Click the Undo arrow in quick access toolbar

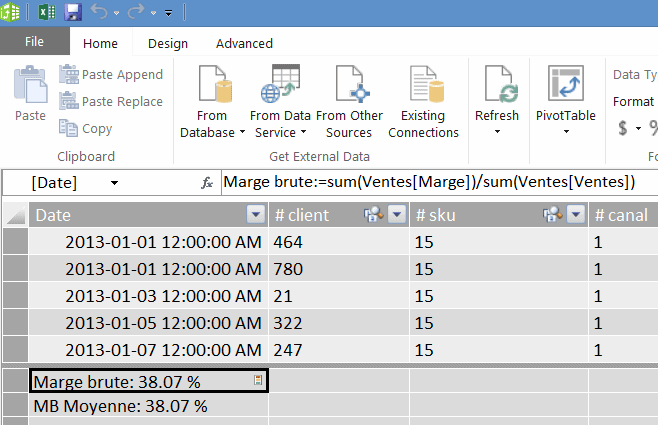tap(98, 13)
